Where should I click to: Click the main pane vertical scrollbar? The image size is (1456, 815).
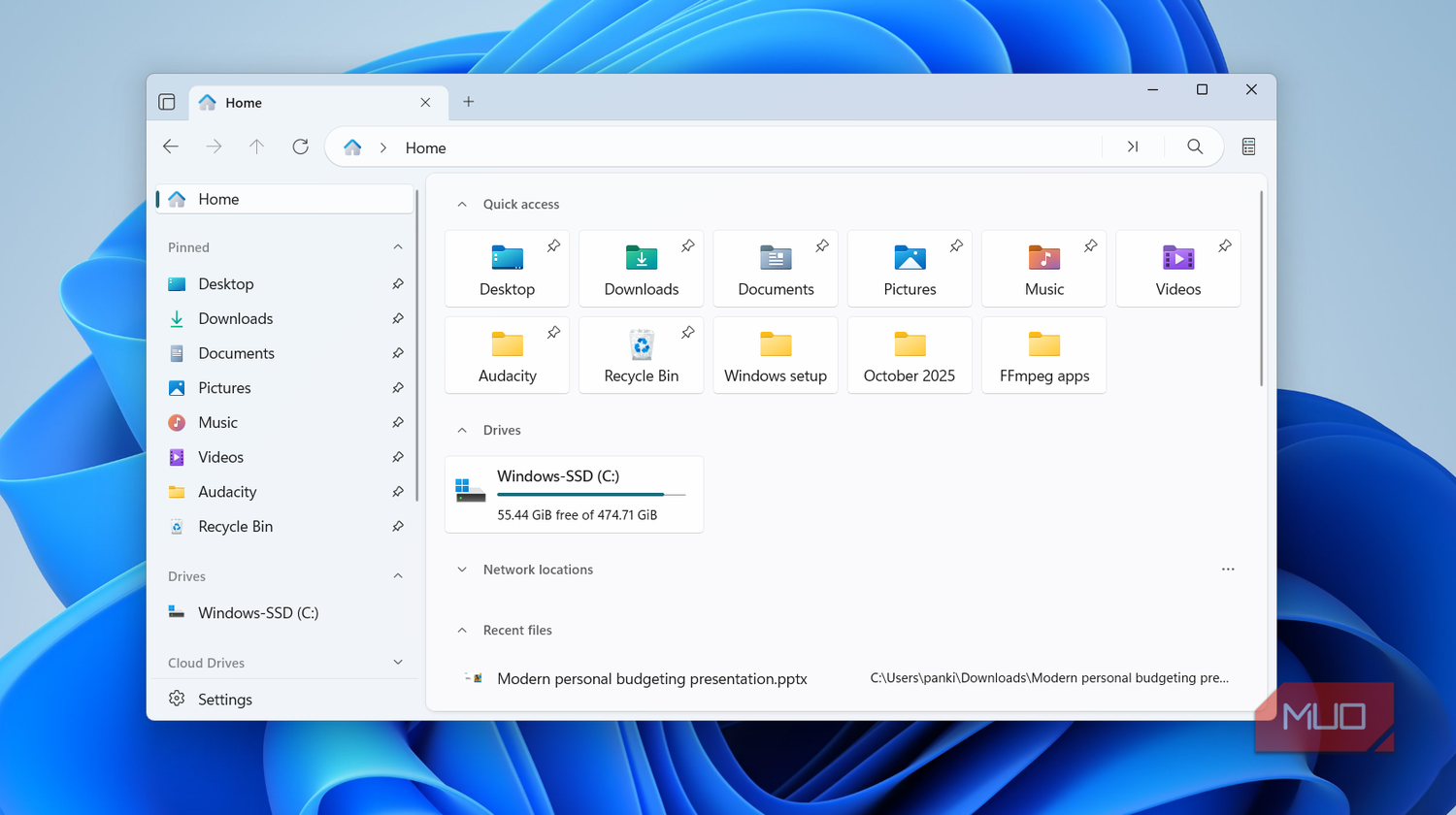pos(1261,289)
